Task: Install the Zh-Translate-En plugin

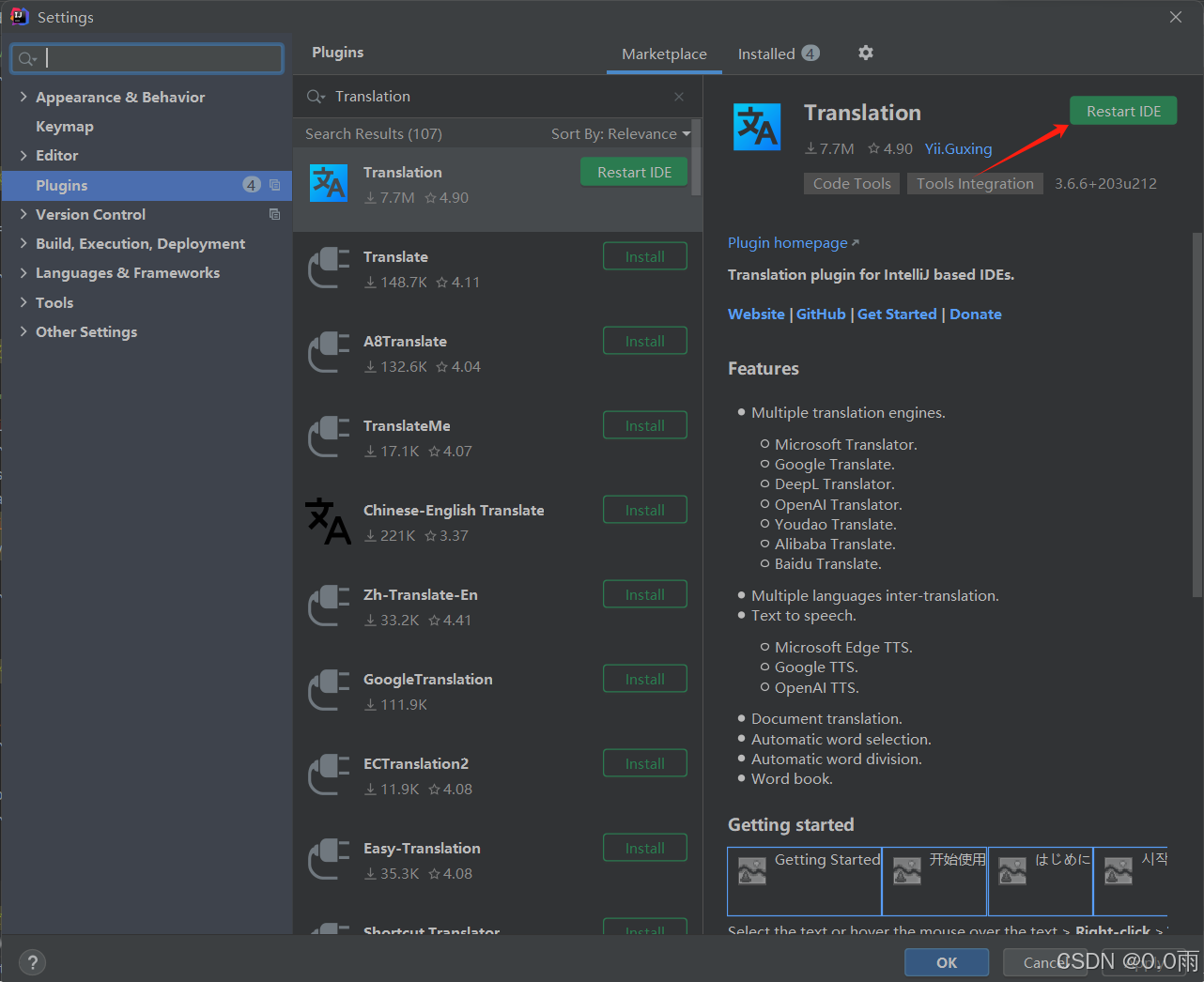Action: tap(644, 594)
